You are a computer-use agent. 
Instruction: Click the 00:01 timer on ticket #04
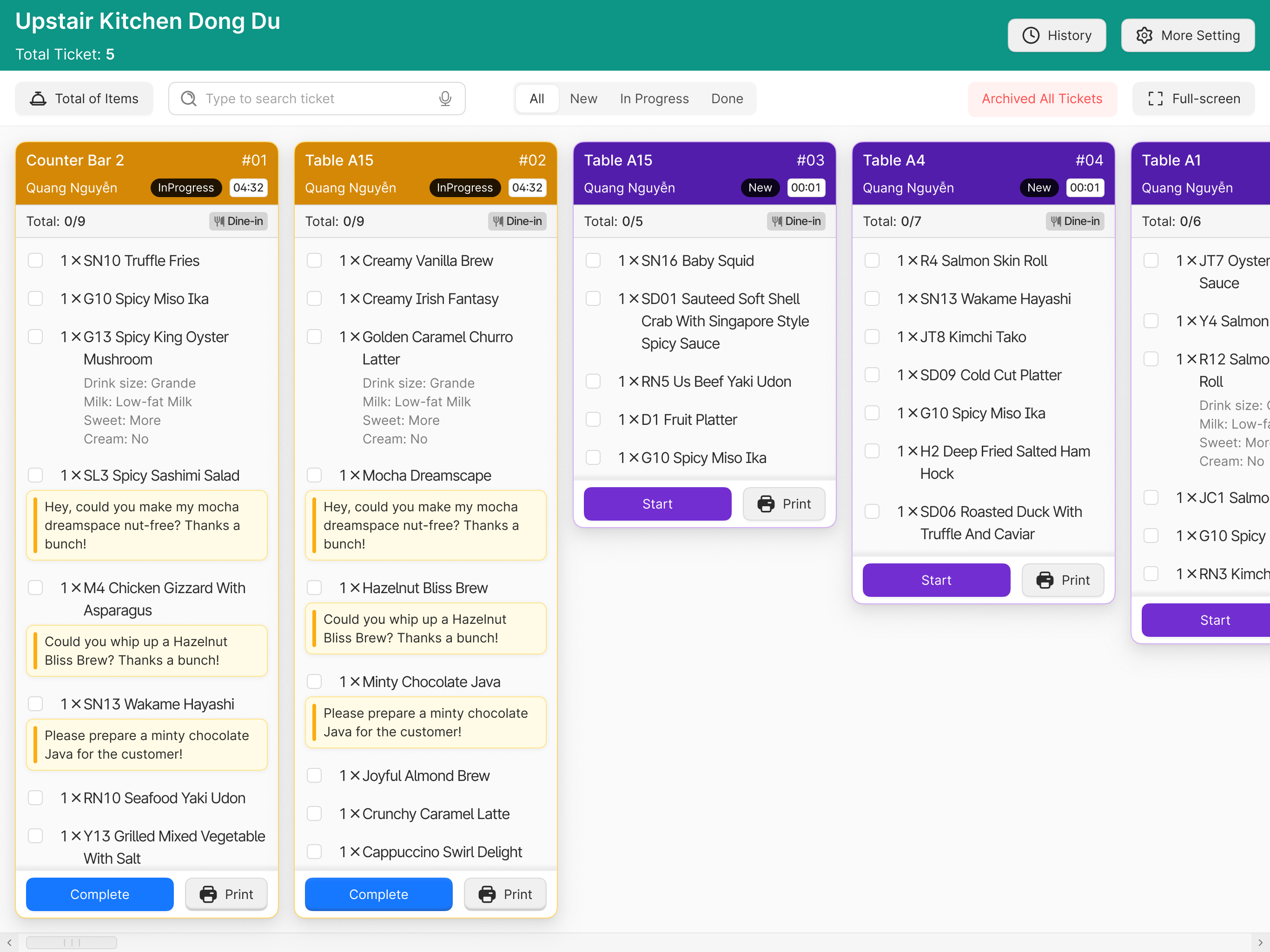click(x=1085, y=188)
